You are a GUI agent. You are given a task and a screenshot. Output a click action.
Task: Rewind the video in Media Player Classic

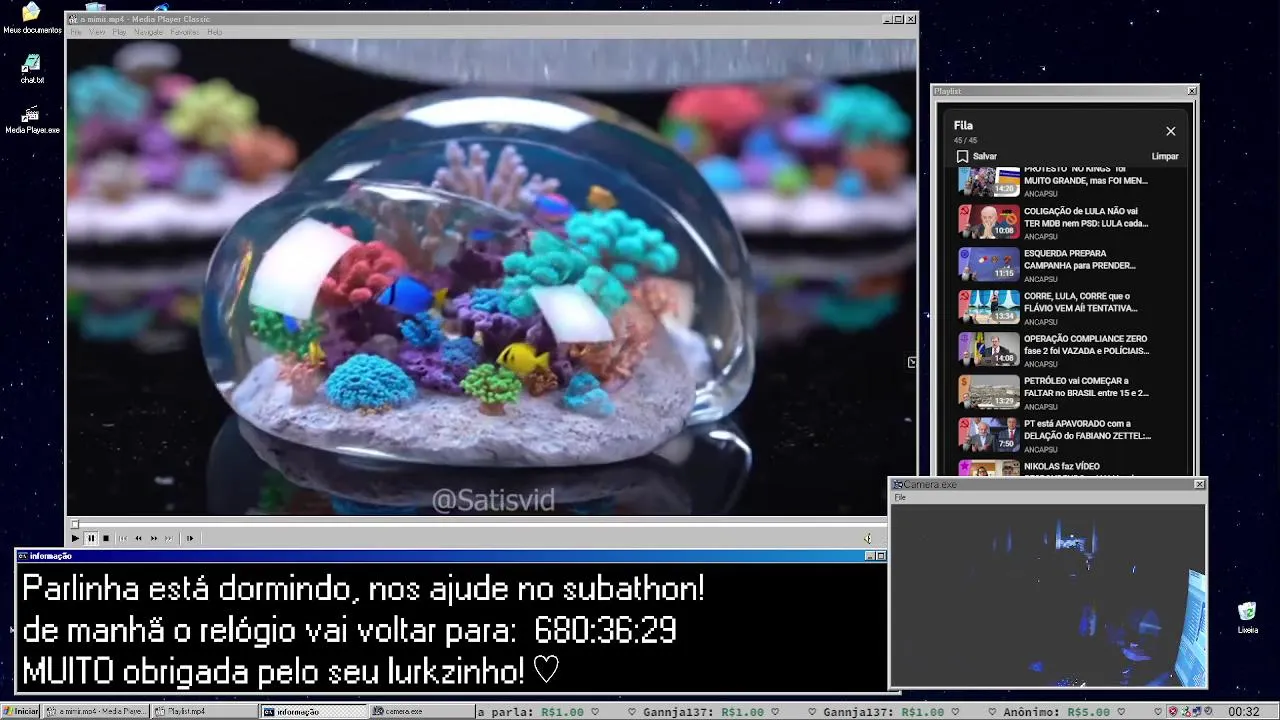(x=138, y=538)
